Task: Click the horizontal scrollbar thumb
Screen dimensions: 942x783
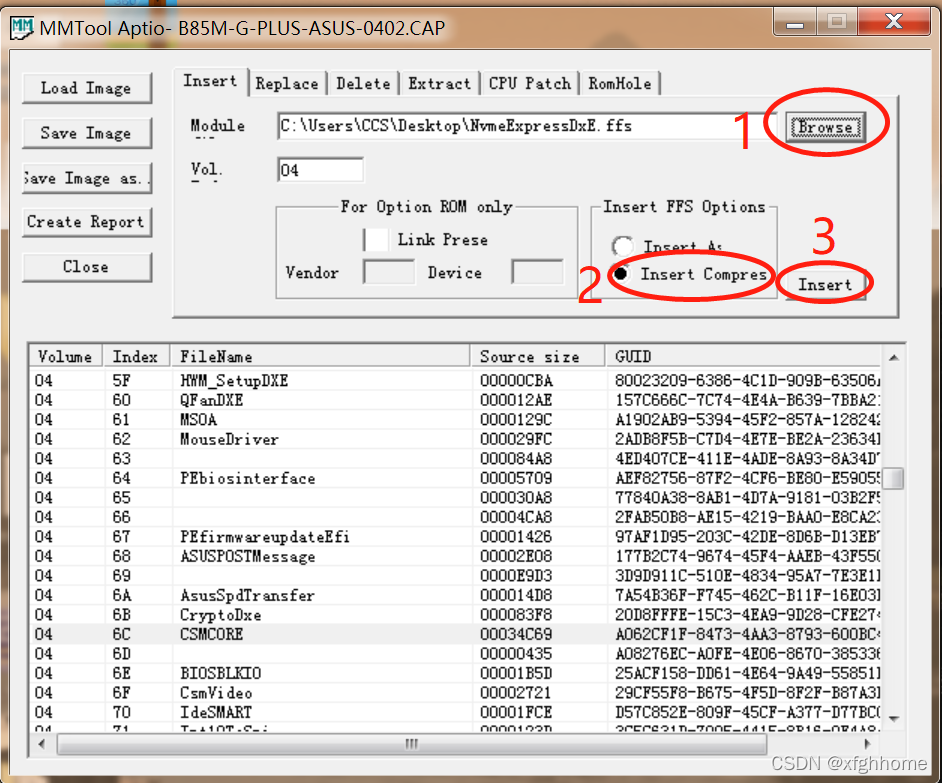Action: point(412,744)
